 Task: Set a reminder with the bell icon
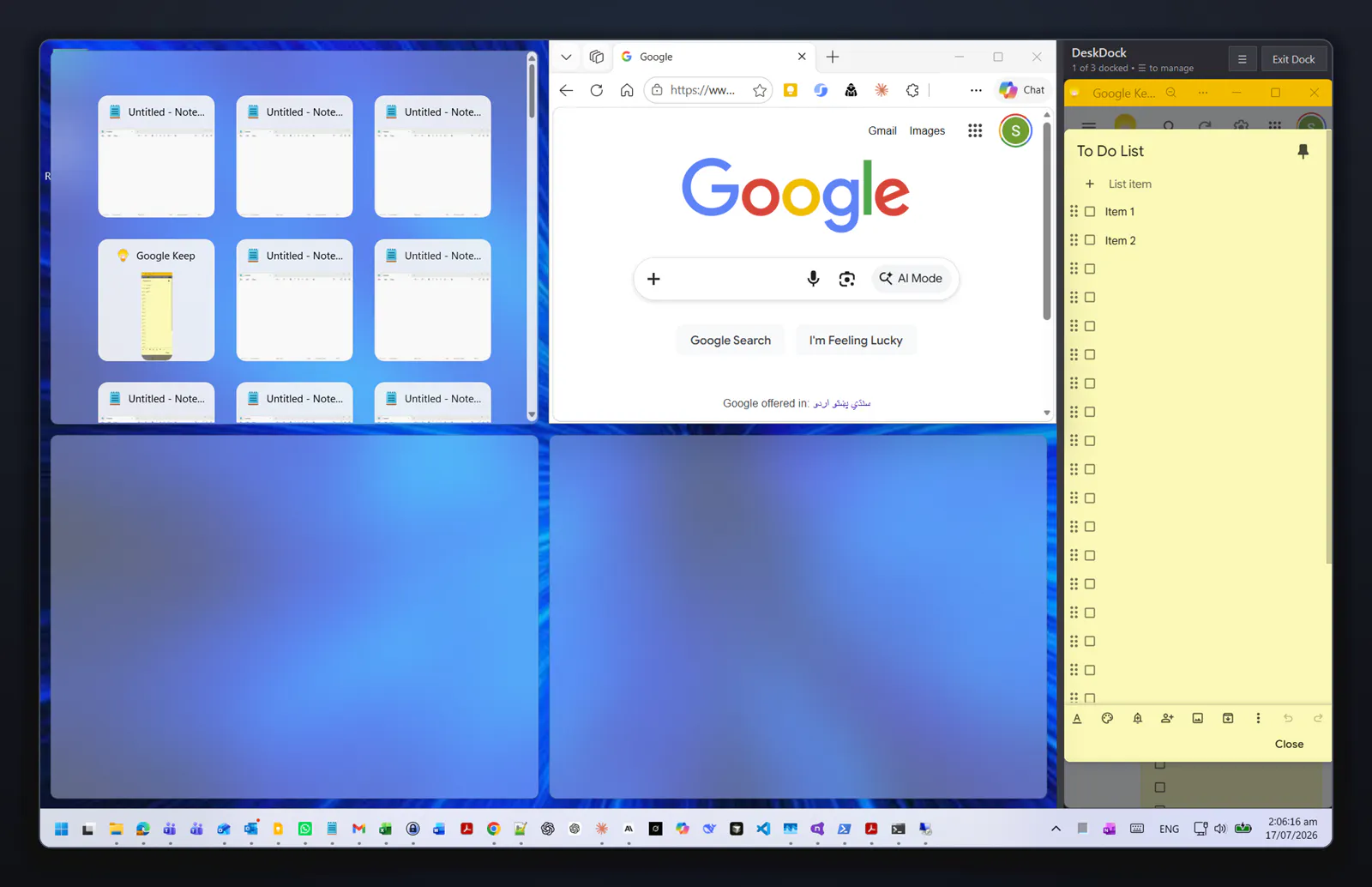(1137, 719)
